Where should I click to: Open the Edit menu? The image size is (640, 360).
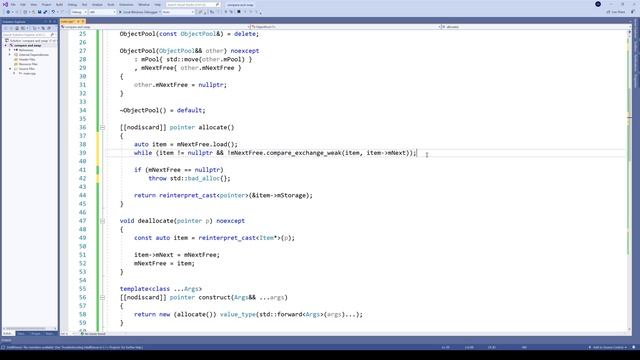coord(23,4)
